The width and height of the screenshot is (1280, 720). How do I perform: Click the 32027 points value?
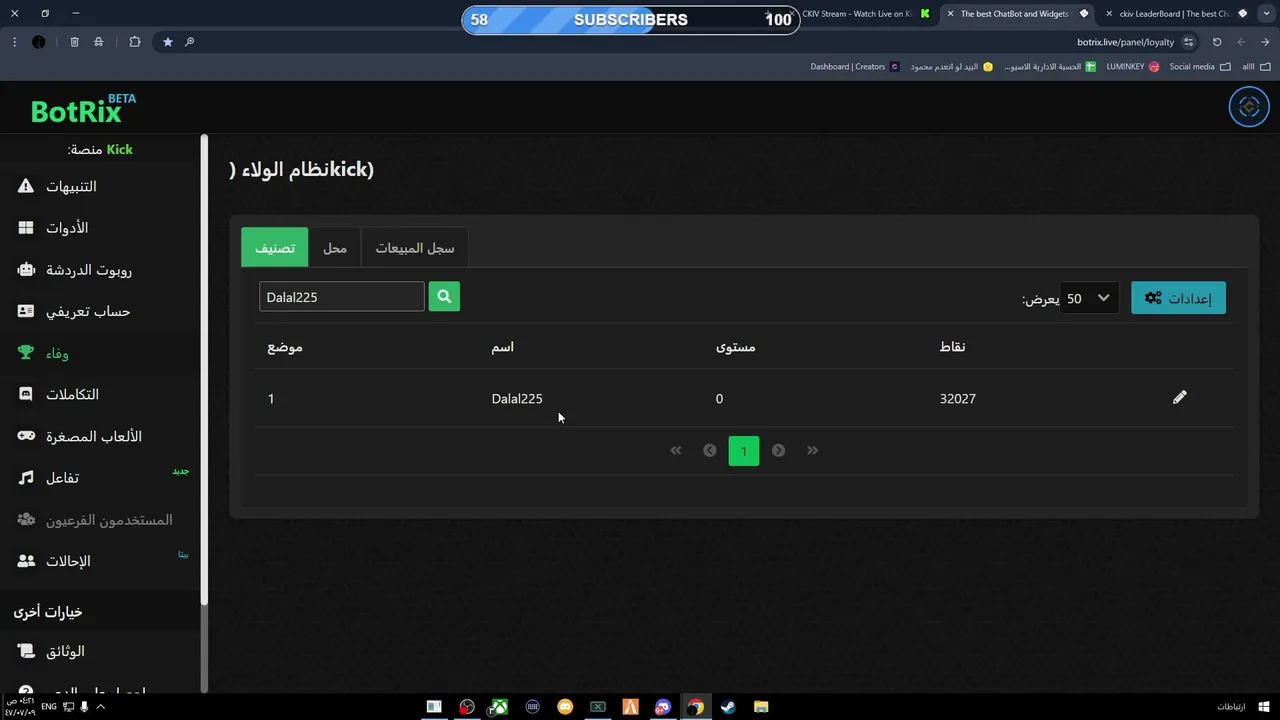[958, 398]
